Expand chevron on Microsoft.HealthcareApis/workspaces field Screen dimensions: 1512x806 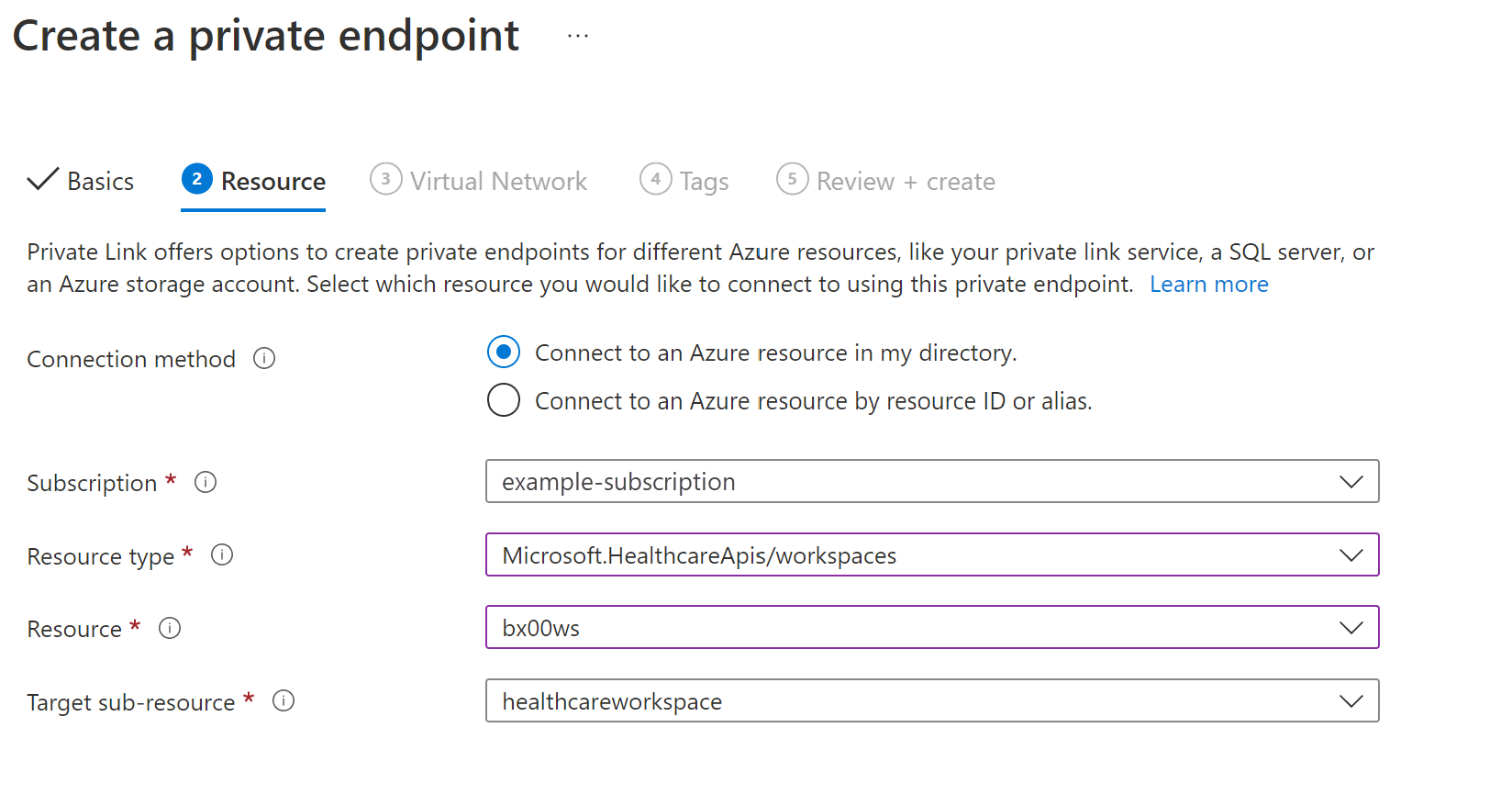click(1351, 555)
